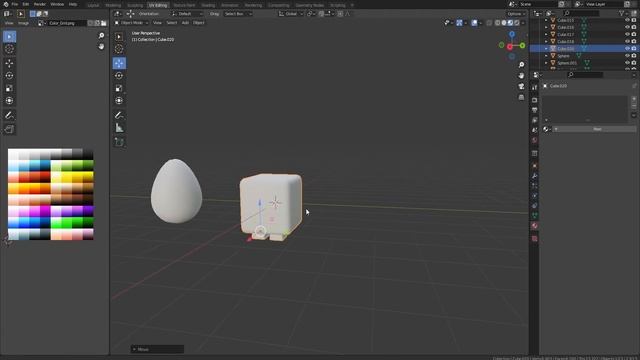Add a material slot with the plus button
The height and width of the screenshot is (360, 640).
[x=634, y=99]
